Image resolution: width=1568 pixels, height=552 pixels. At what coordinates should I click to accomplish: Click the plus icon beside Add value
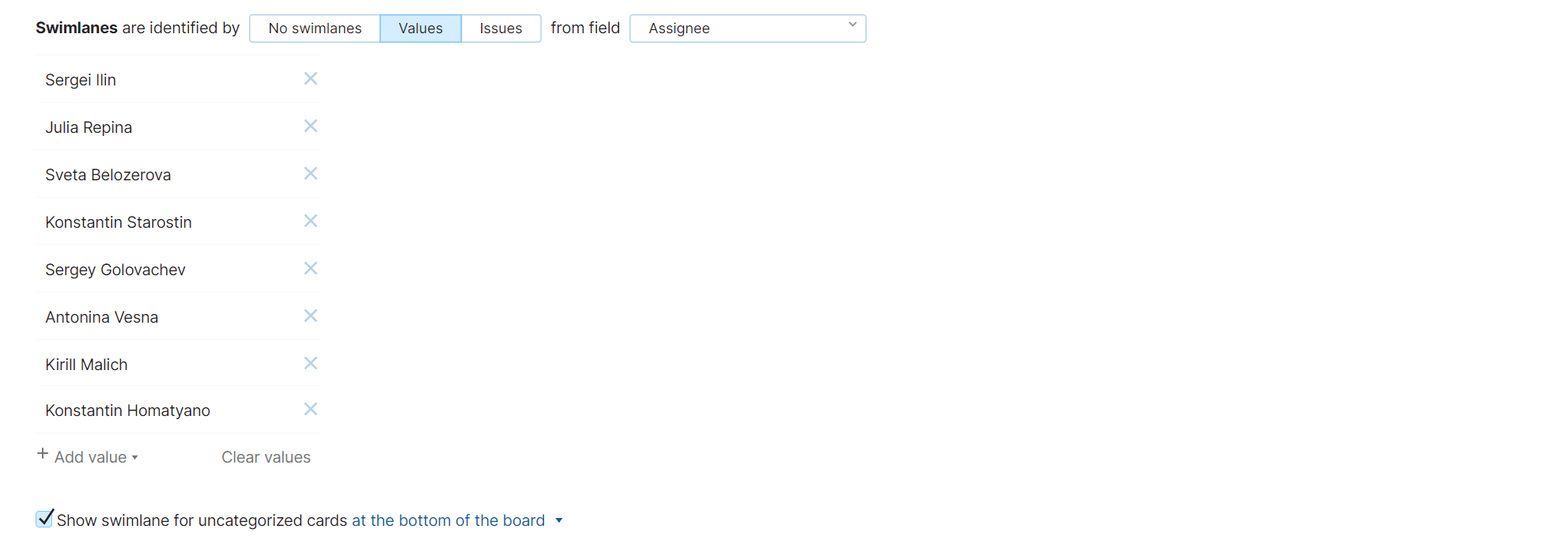(43, 454)
